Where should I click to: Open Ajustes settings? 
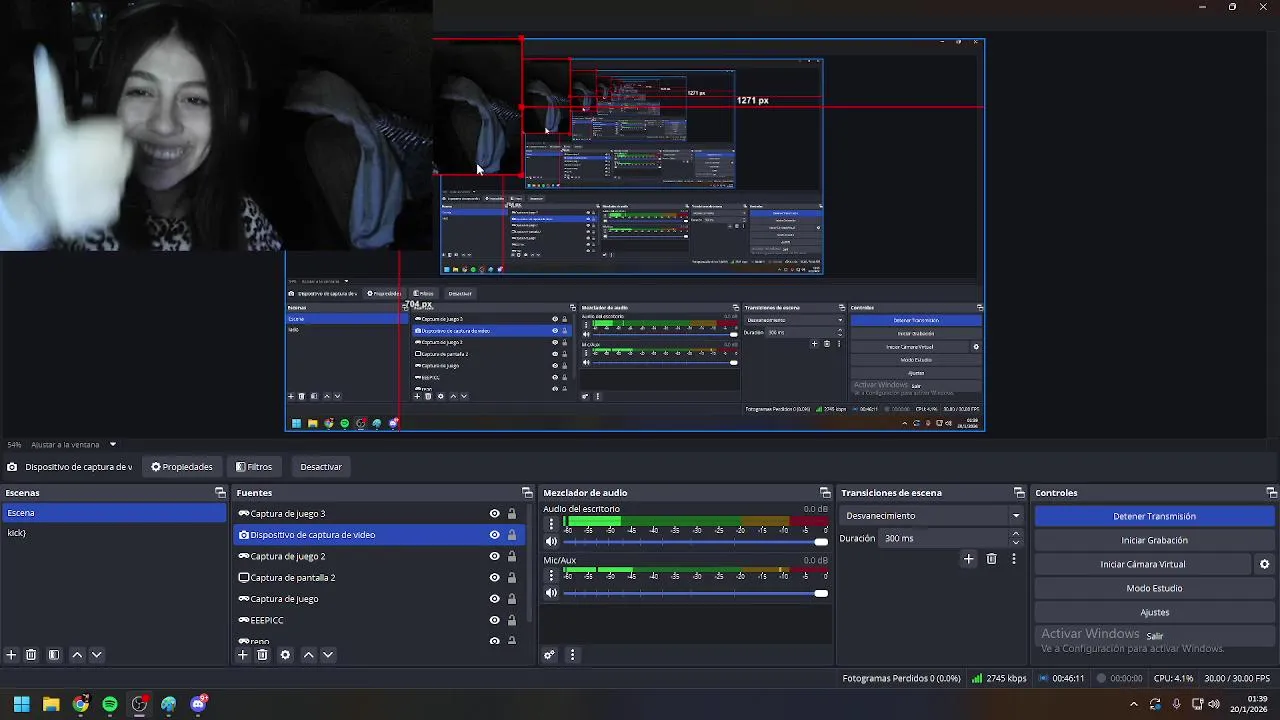(1154, 612)
